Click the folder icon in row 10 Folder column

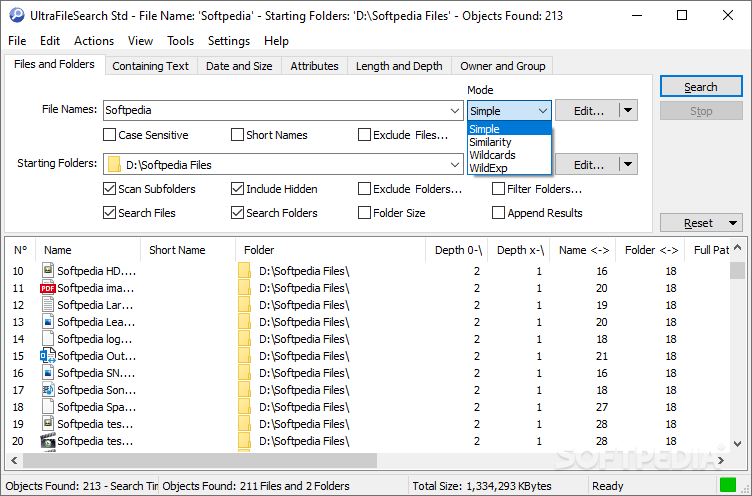(x=244, y=271)
